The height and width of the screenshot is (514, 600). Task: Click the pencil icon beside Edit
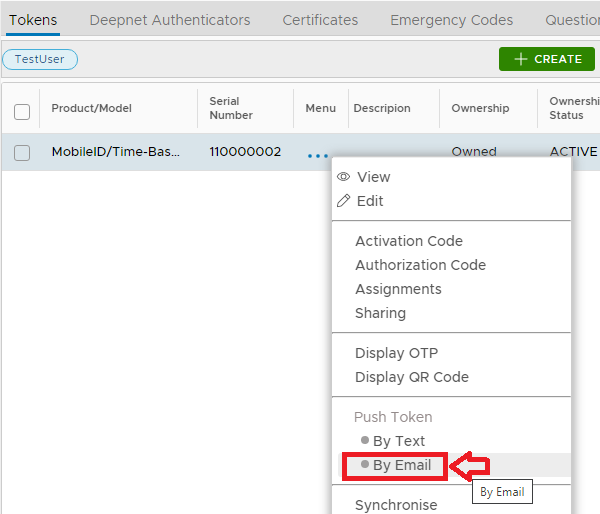(x=344, y=201)
